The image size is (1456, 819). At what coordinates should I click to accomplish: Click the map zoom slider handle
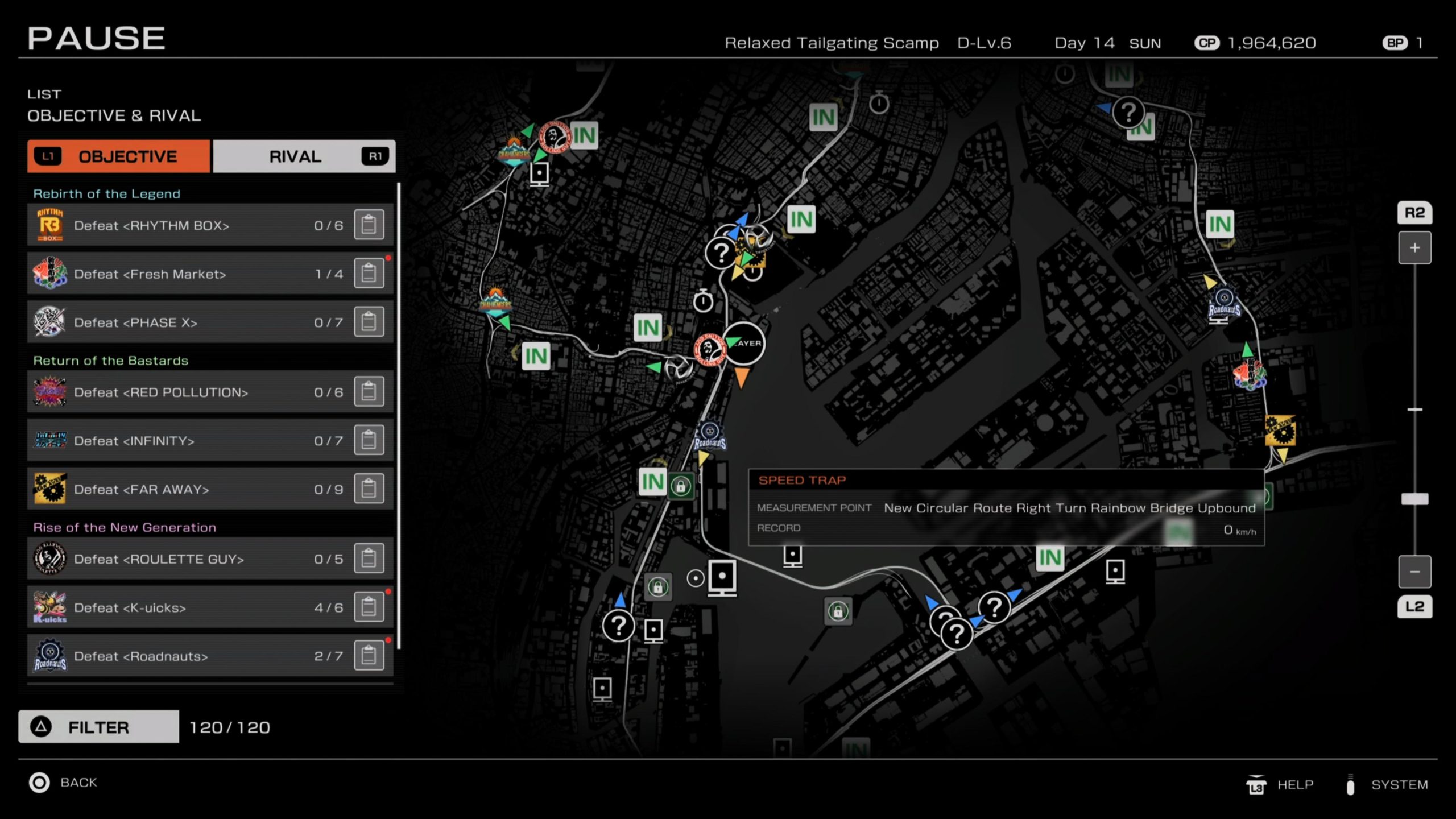click(x=1414, y=499)
